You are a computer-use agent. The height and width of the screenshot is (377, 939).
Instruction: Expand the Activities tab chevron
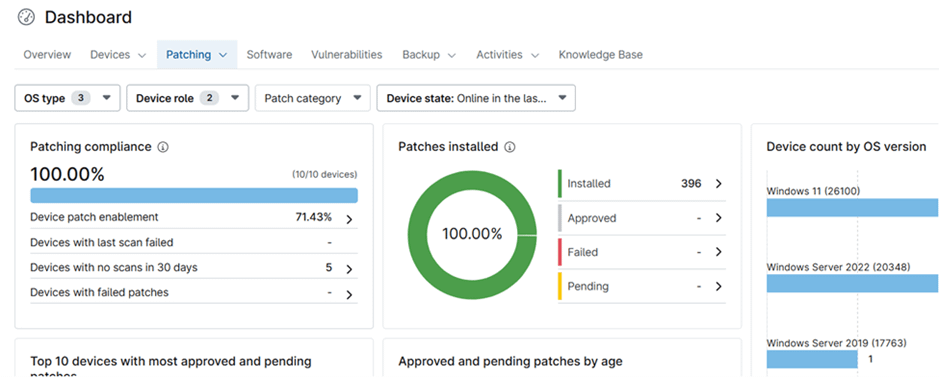[x=535, y=55]
